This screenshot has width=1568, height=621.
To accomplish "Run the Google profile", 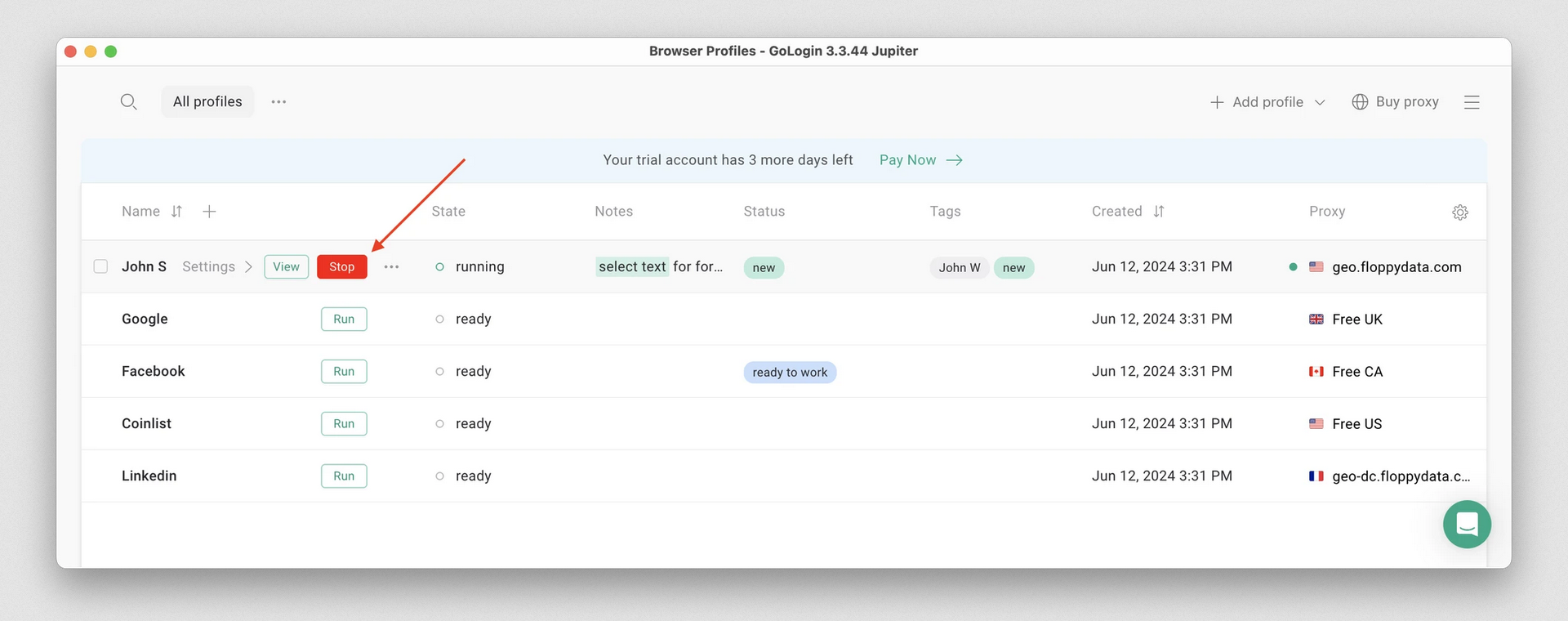I will [344, 319].
